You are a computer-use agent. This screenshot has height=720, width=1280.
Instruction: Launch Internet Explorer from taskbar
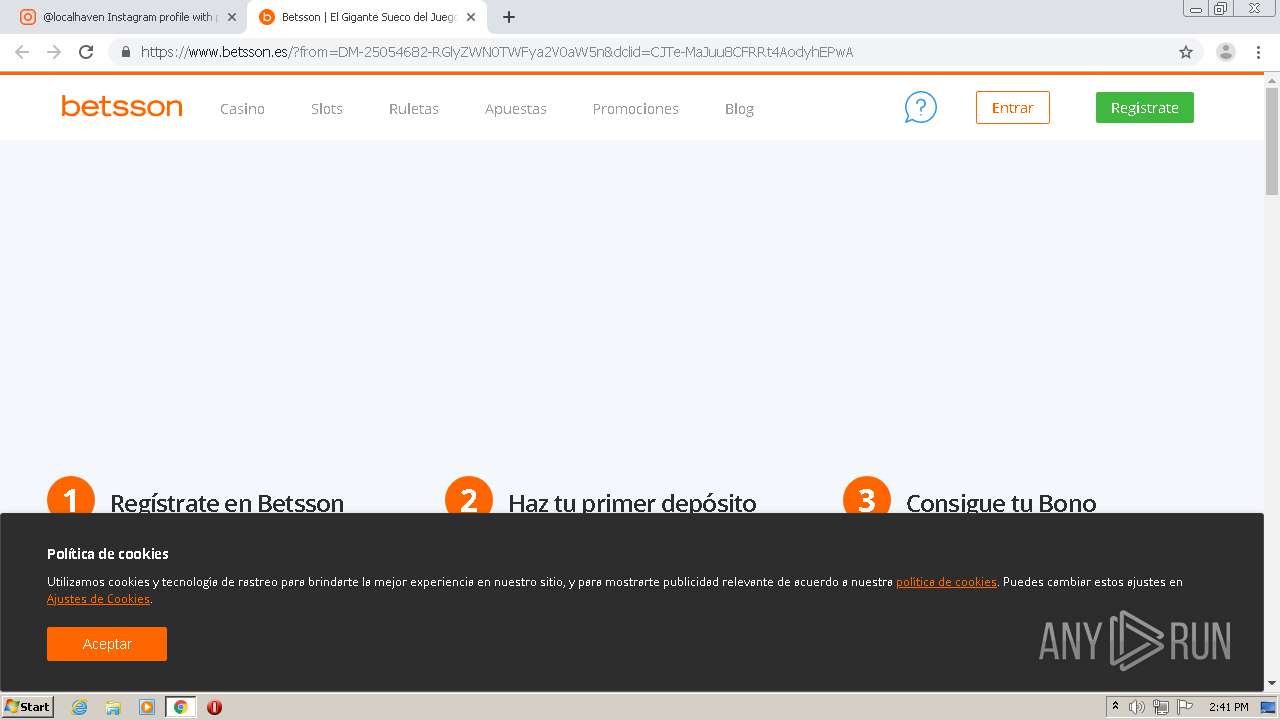(x=79, y=707)
